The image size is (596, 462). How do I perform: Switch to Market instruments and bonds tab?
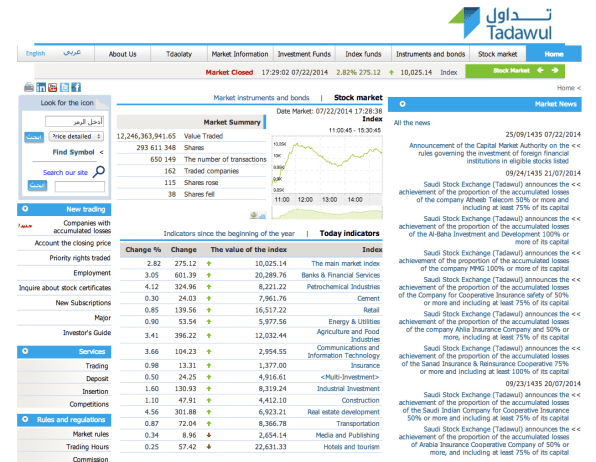click(x=261, y=98)
